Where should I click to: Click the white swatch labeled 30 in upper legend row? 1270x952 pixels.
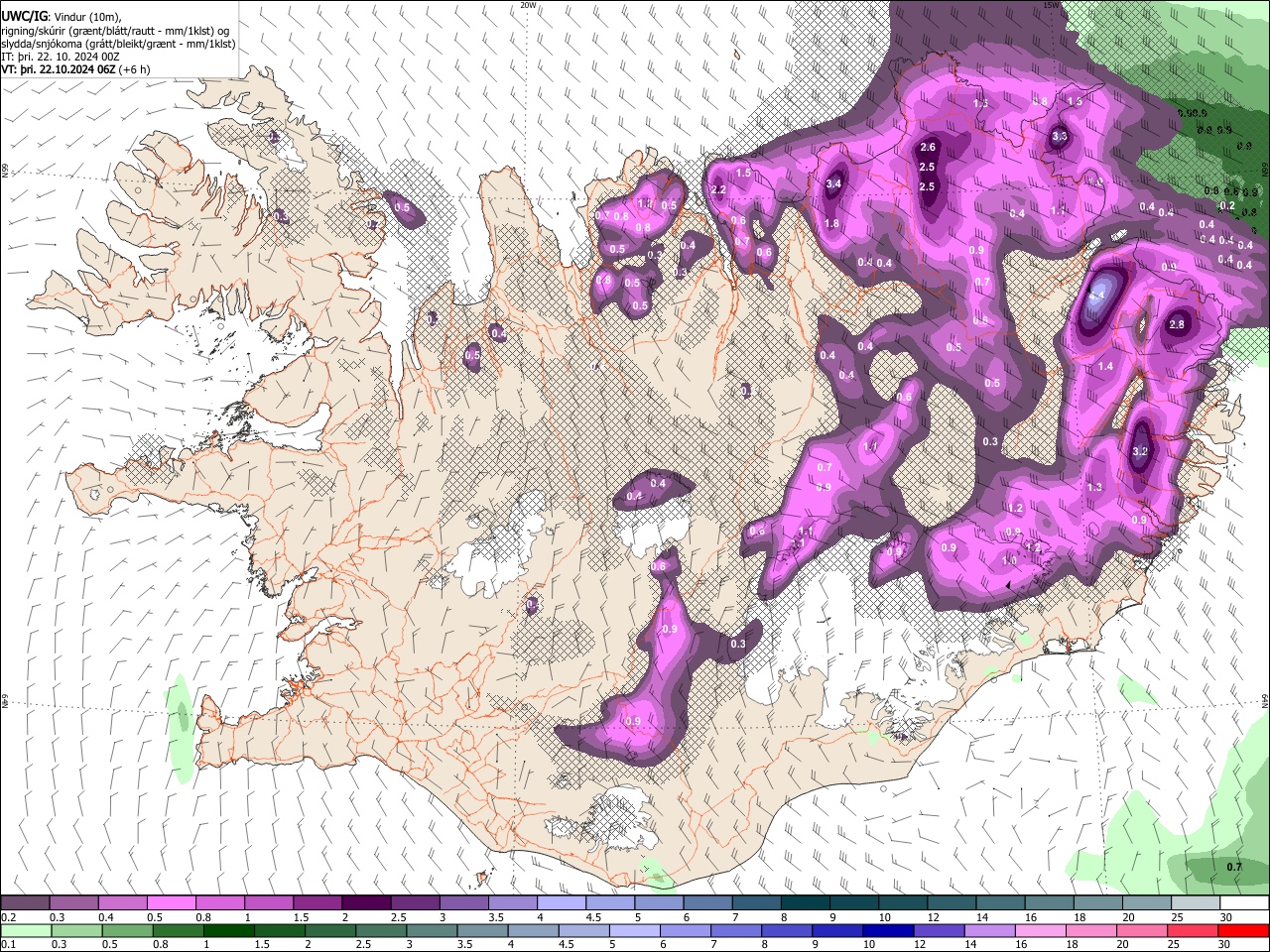[x=1244, y=903]
